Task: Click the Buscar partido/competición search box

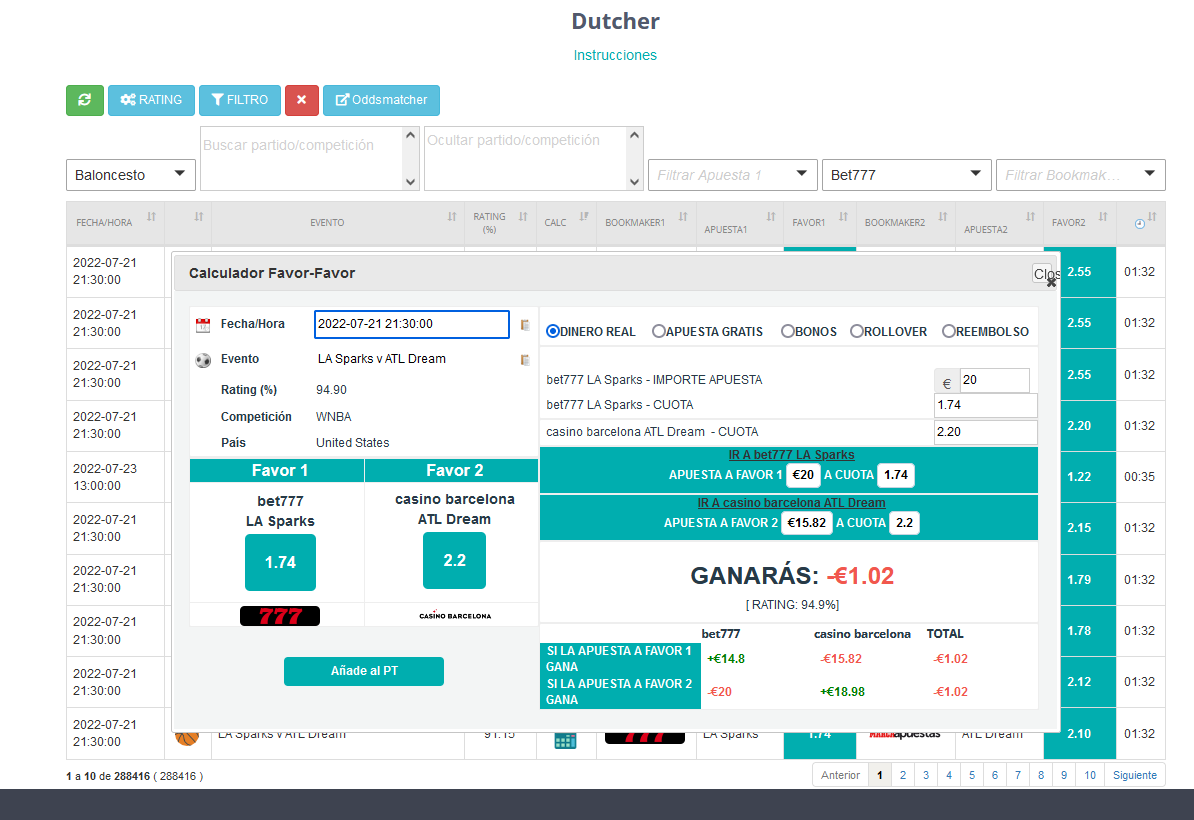Action: [302, 158]
